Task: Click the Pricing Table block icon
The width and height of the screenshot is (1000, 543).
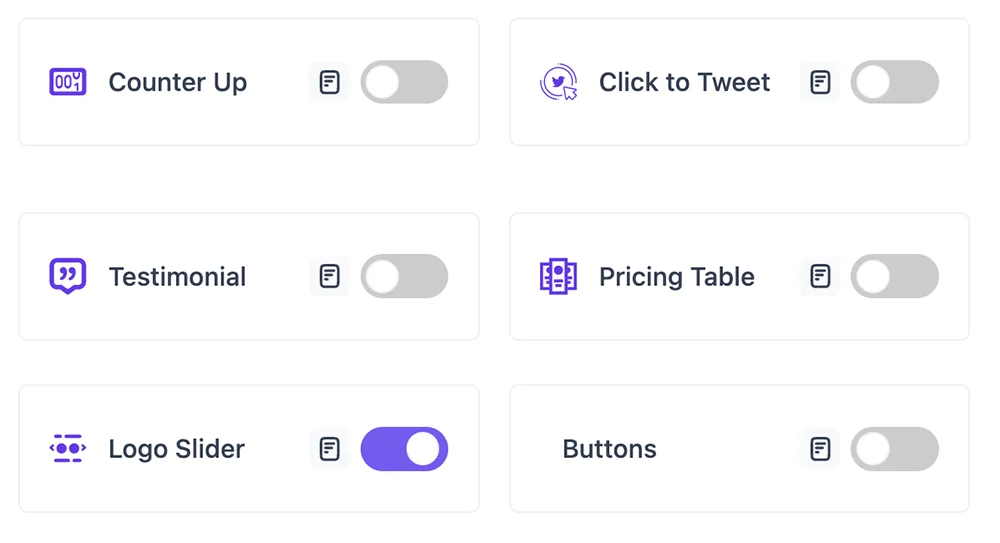Action: [x=558, y=276]
